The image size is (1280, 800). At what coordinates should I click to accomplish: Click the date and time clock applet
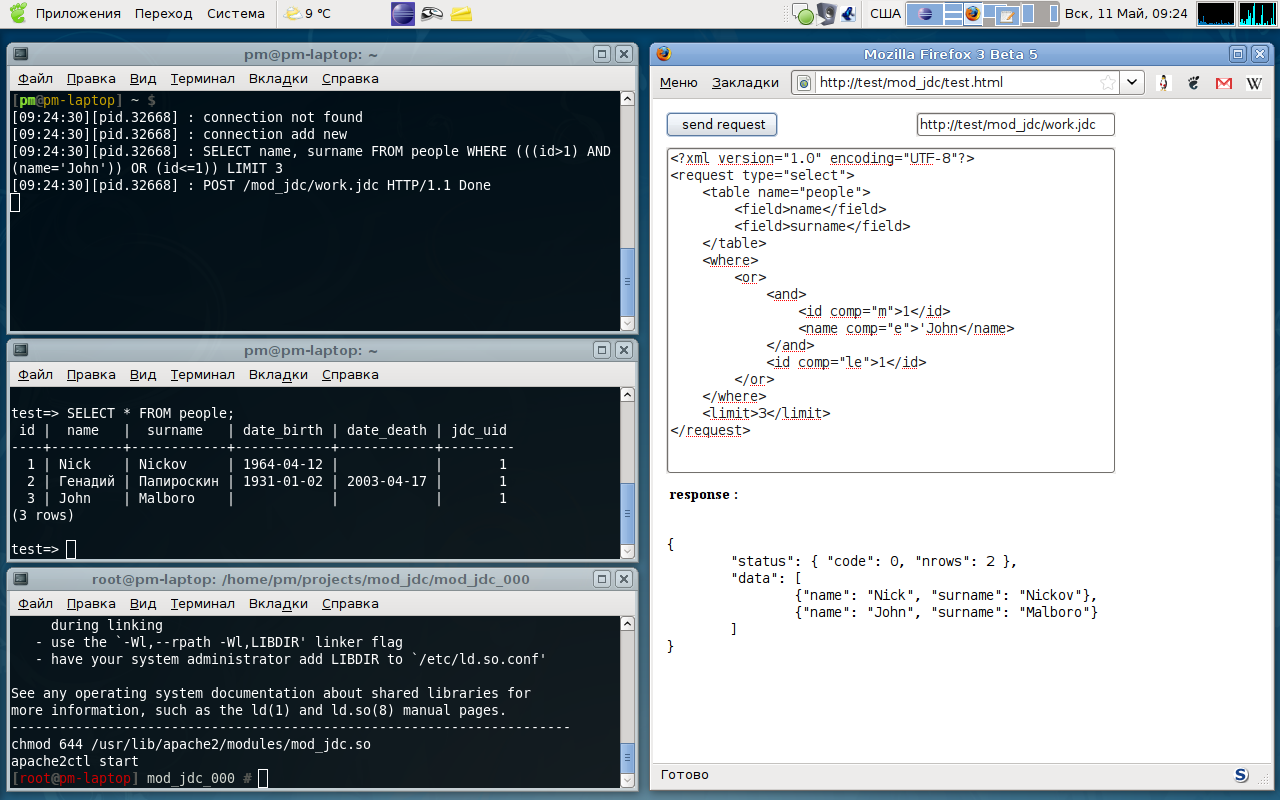(x=1126, y=13)
